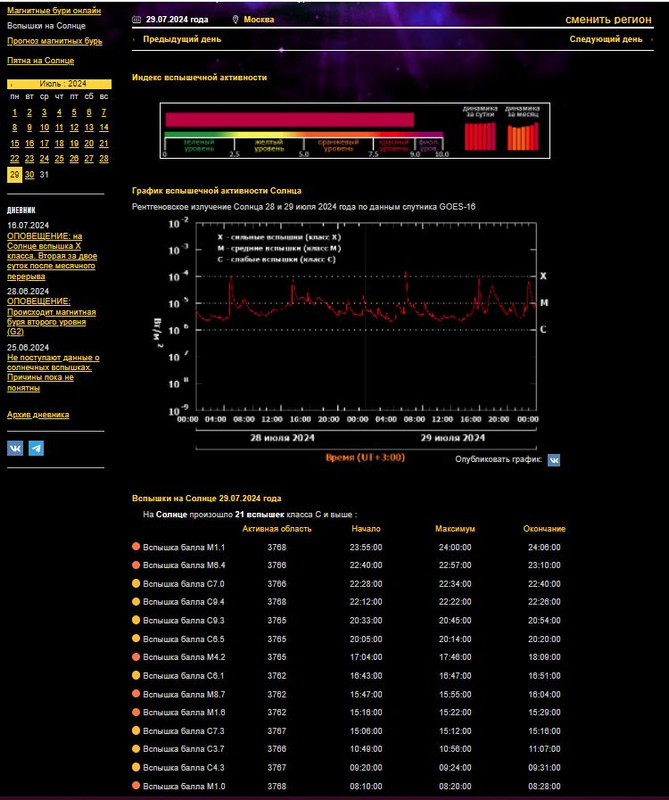
Task: Click Вспышка балла M1.6 text
Action: coord(184,712)
